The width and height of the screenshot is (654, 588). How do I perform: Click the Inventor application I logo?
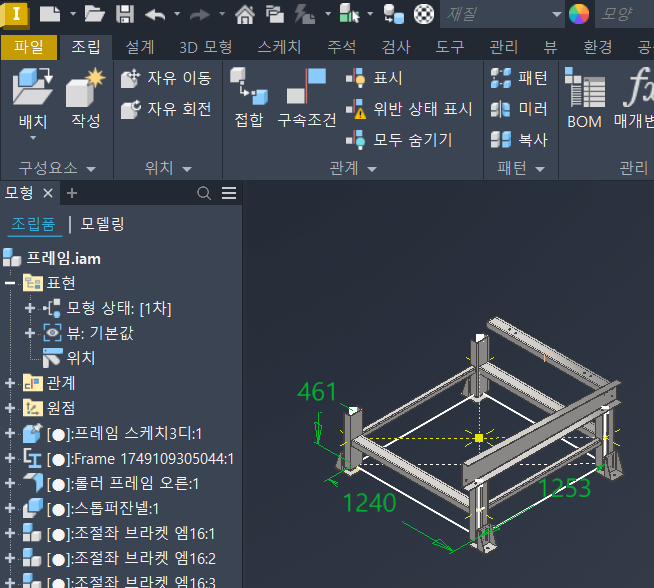click(15, 15)
